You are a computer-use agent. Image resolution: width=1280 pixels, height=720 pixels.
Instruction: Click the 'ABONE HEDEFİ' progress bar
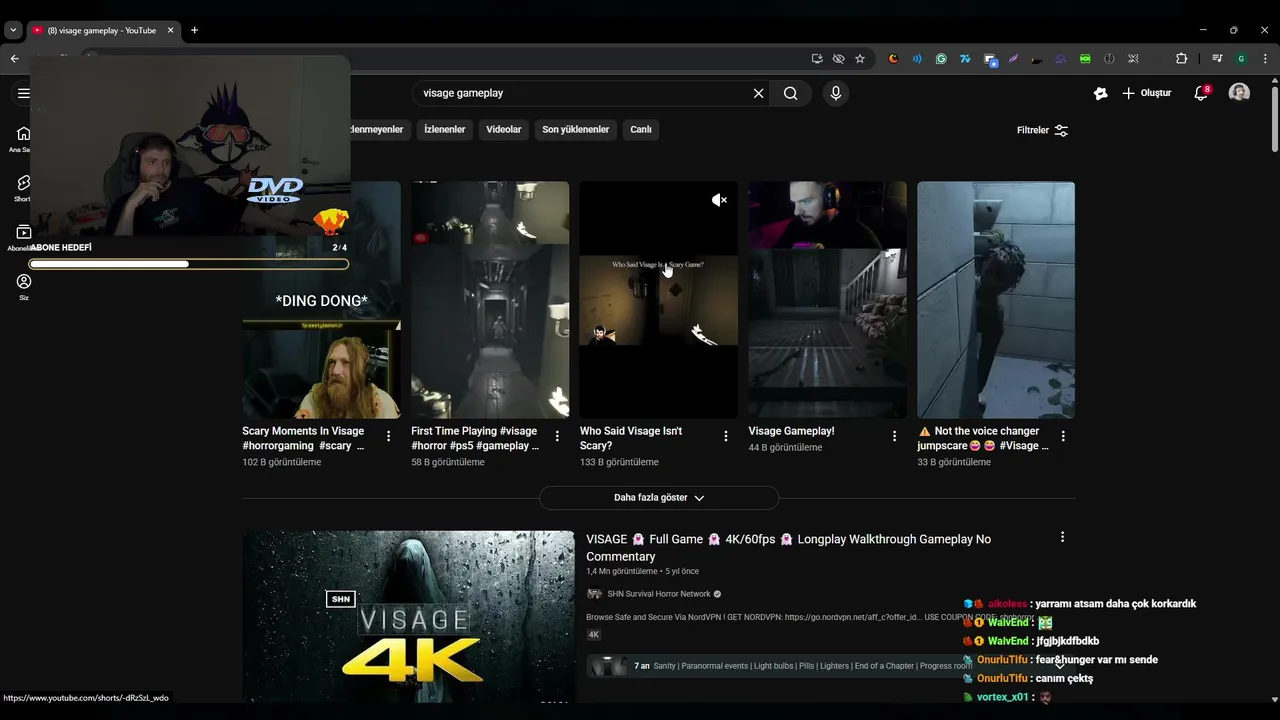[189, 264]
